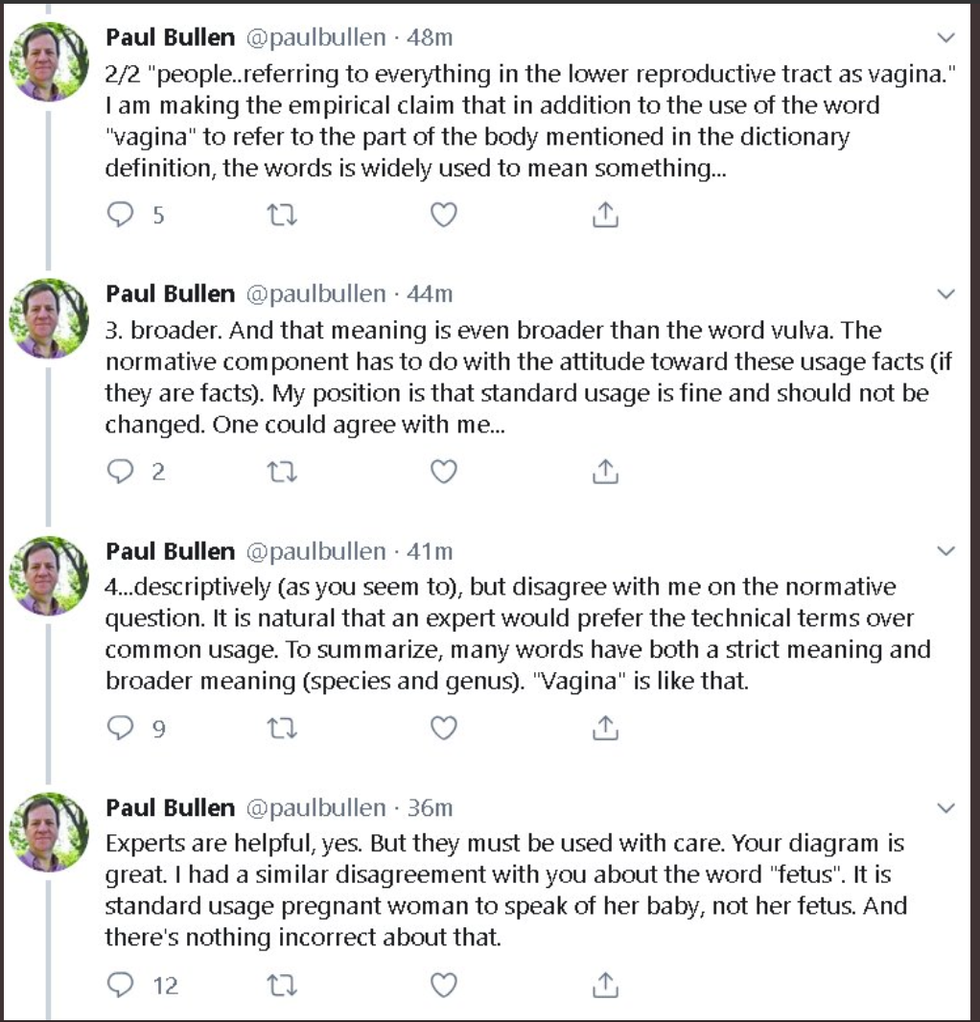Reply to the tweet with 9 replies

[120, 729]
